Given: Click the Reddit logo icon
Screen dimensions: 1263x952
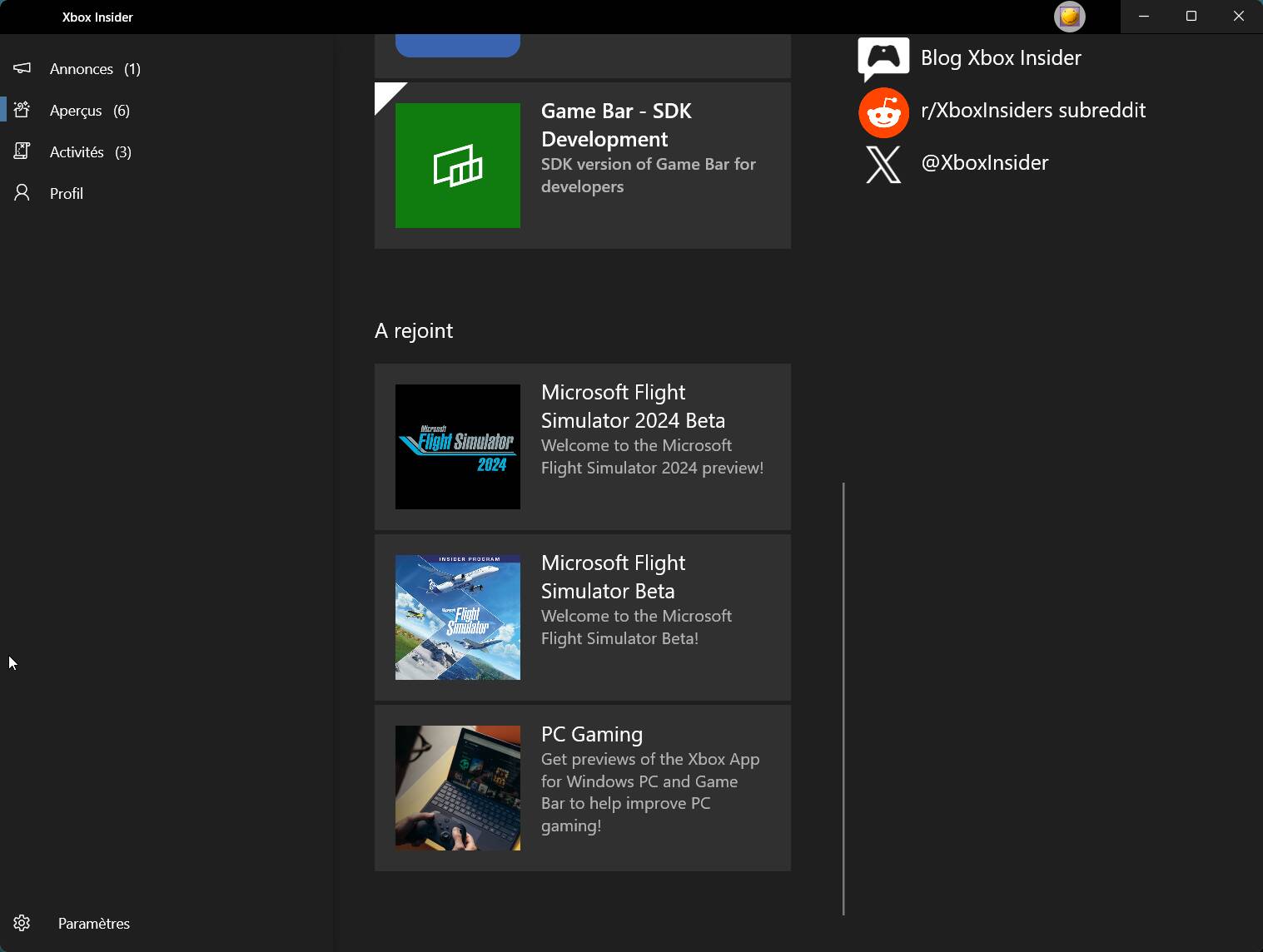Looking at the screenshot, I should coord(883,112).
